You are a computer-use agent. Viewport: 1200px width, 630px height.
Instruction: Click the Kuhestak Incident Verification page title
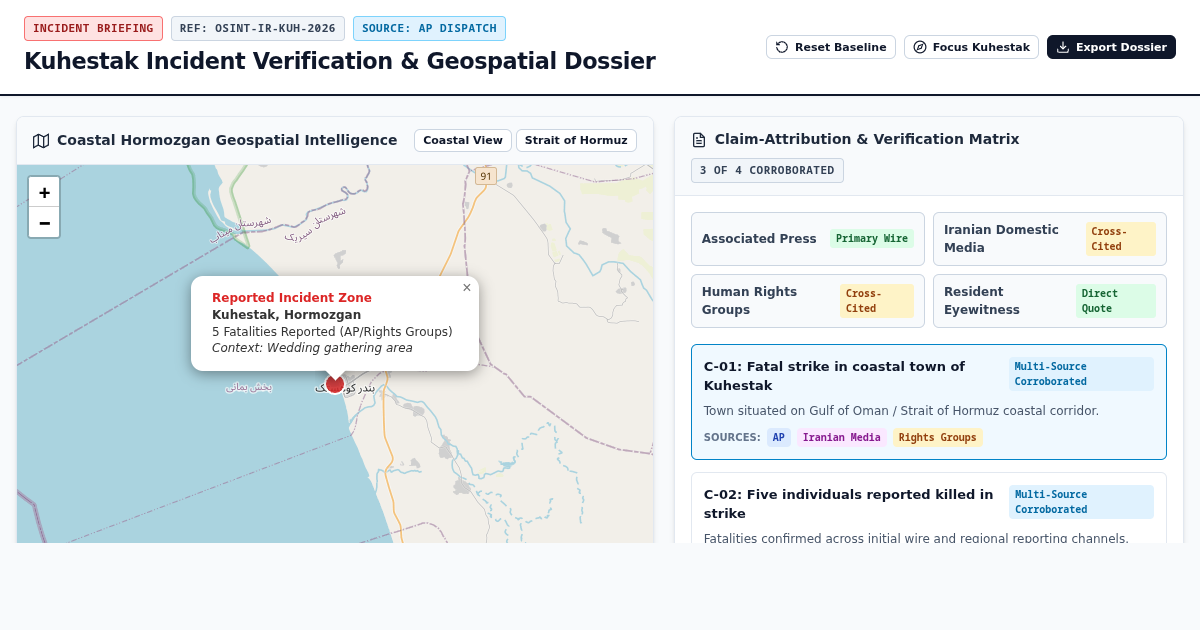coord(340,61)
